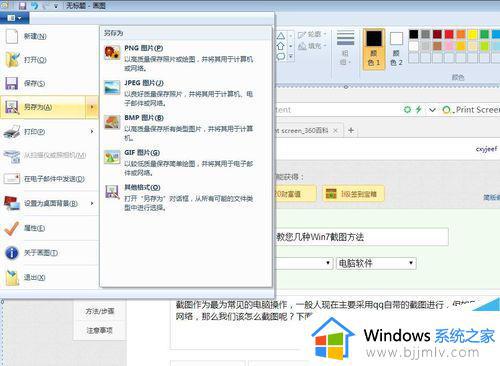Pick the black color swatch
Viewport: 500px width, 366px height.
click(413, 34)
